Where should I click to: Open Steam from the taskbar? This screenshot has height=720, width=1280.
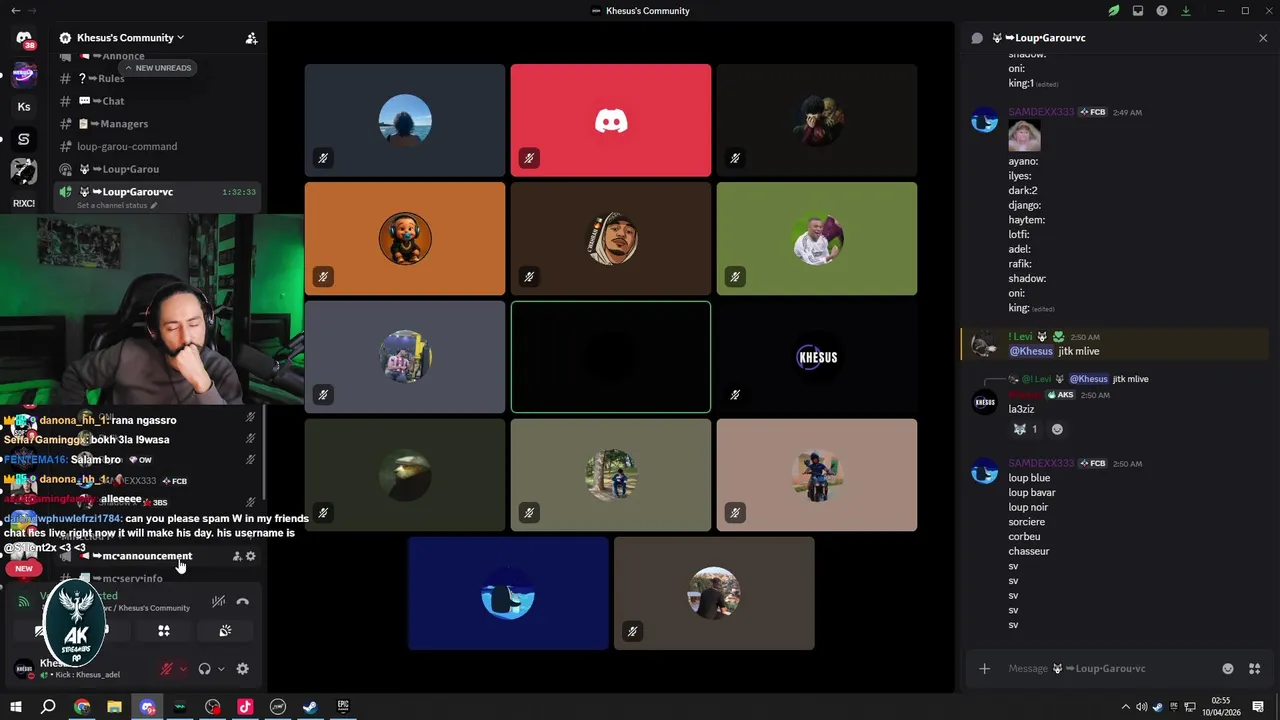310,707
